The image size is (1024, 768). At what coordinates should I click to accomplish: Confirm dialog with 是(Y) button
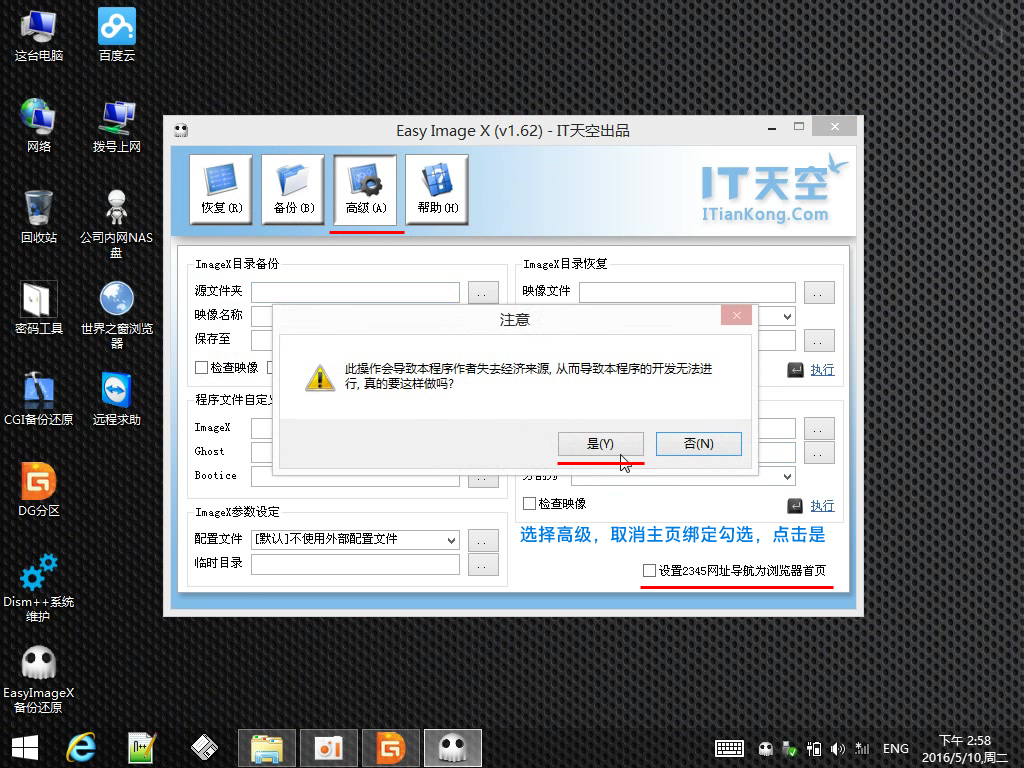[600, 443]
